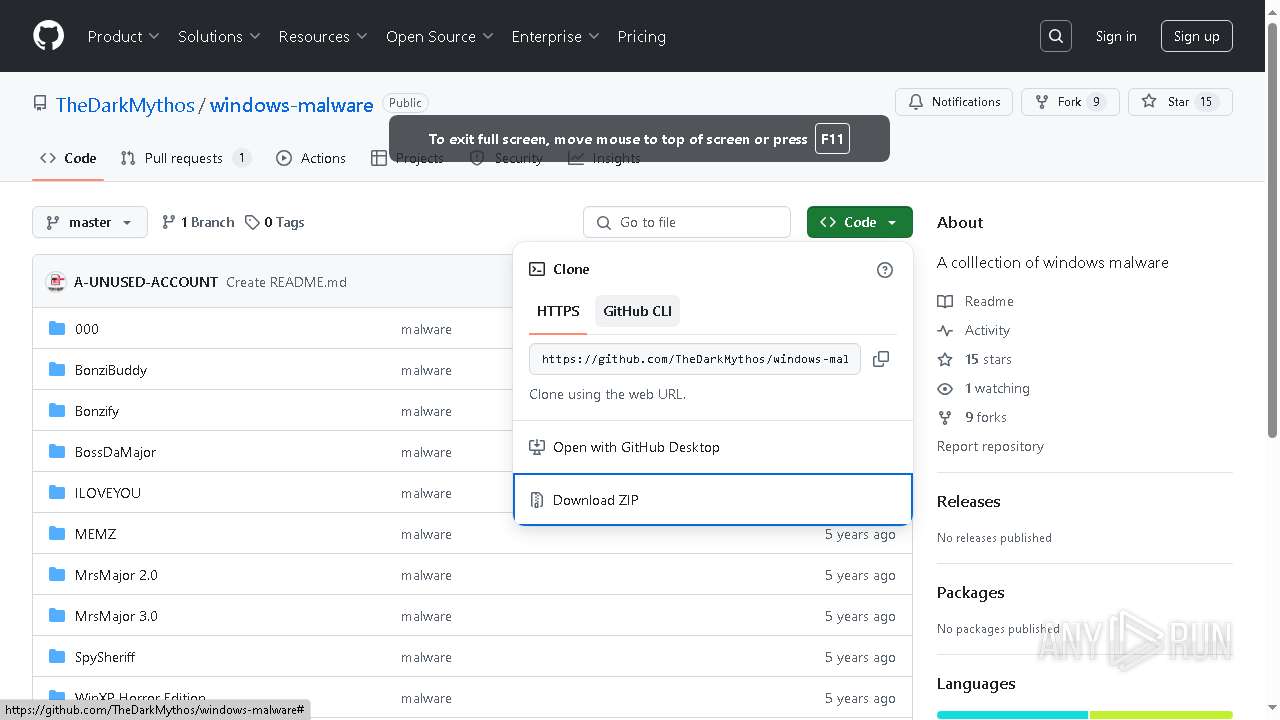Click the Sign in link
This screenshot has width=1280, height=720.
pyautogui.click(x=1116, y=36)
